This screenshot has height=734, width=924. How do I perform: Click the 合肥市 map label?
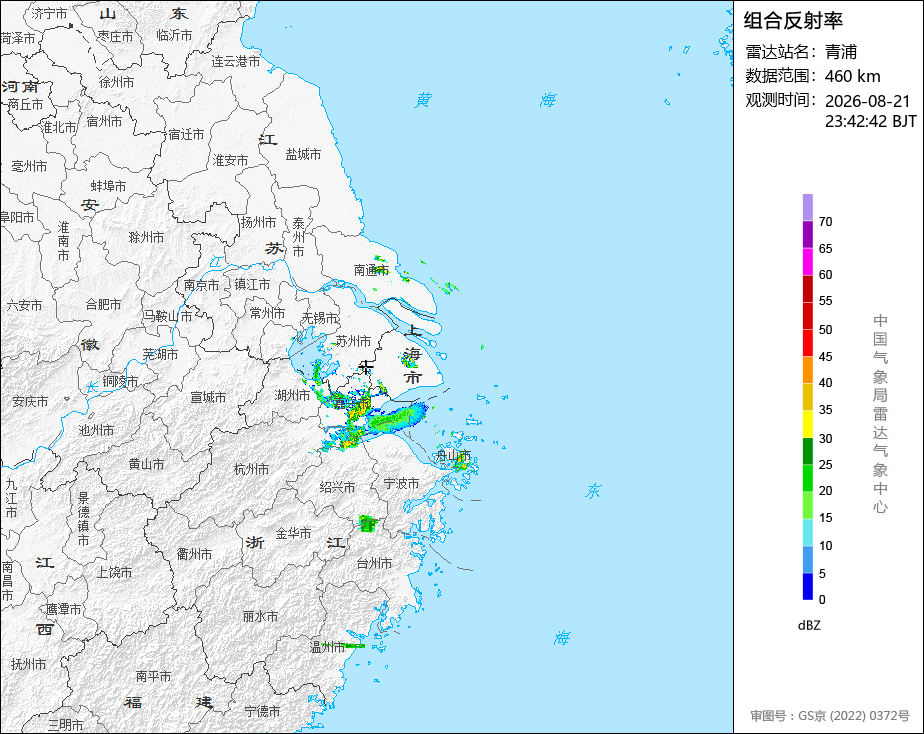click(103, 304)
